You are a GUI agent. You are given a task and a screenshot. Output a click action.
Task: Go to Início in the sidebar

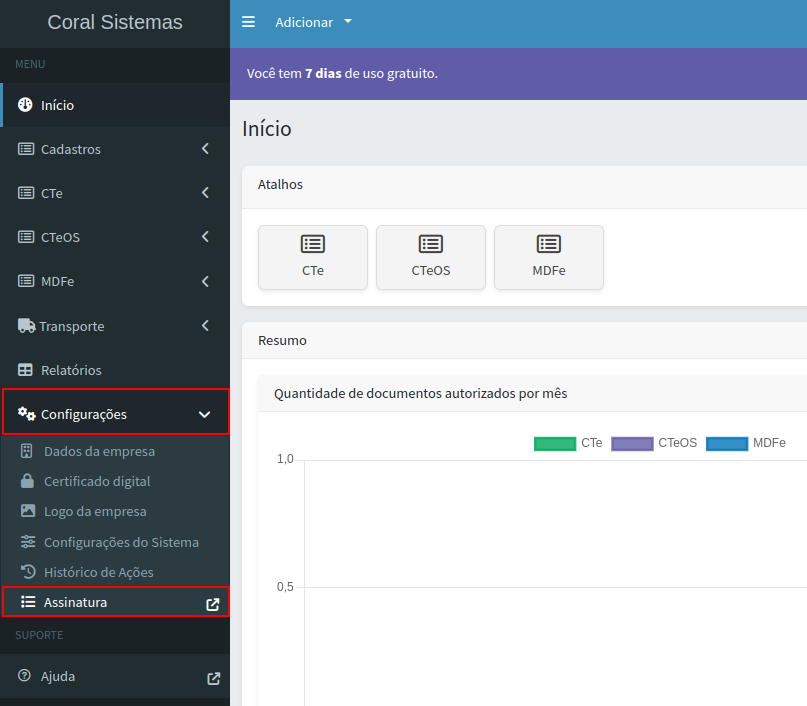click(57, 105)
